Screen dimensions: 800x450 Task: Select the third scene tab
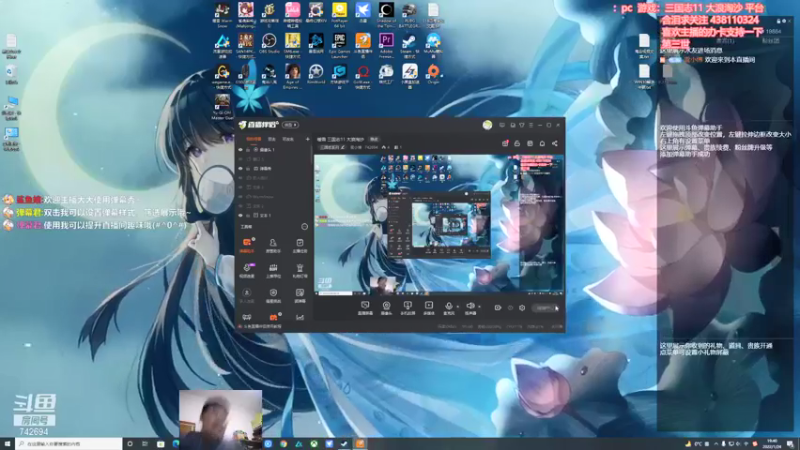[x=288, y=139]
